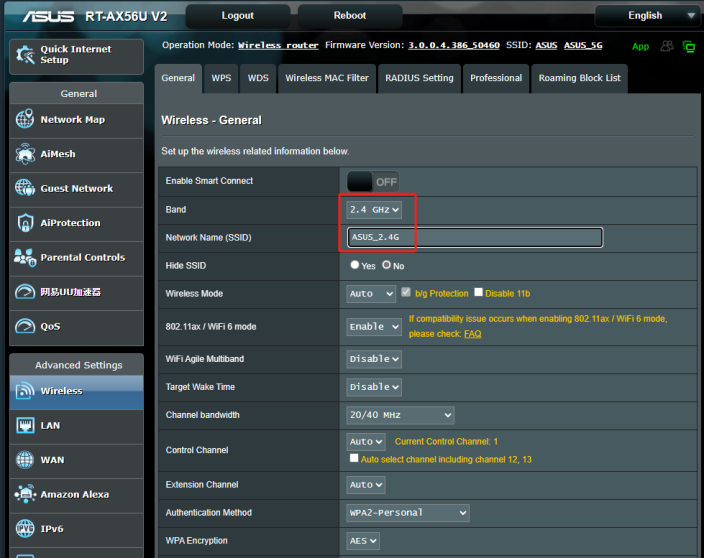This screenshot has width=704, height=558.
Task: Open QoS from sidebar
Action: click(77, 327)
